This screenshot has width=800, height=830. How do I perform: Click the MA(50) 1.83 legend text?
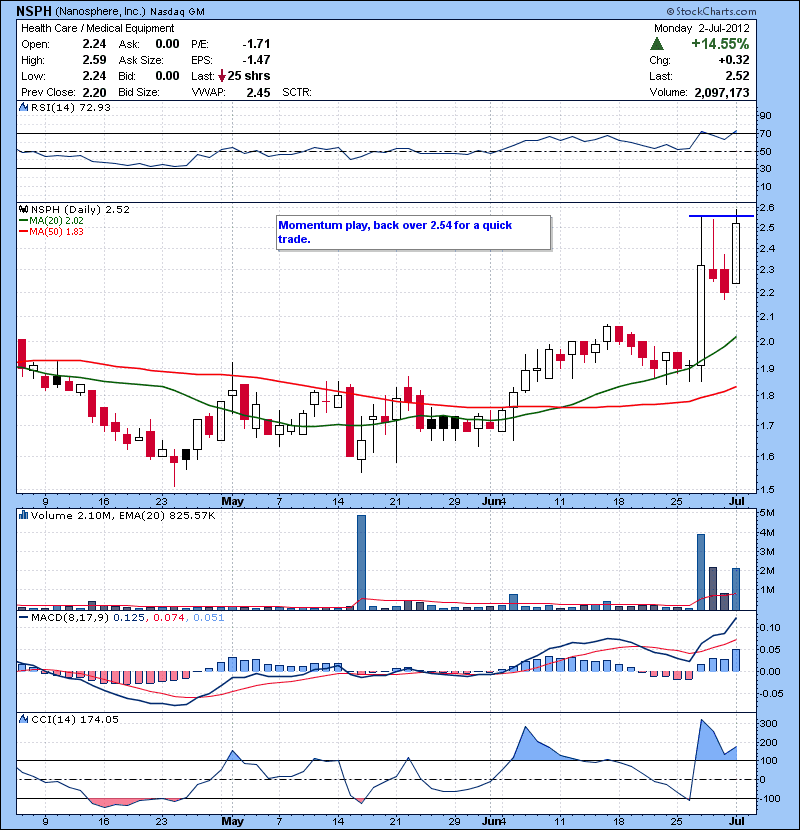(x=56, y=232)
